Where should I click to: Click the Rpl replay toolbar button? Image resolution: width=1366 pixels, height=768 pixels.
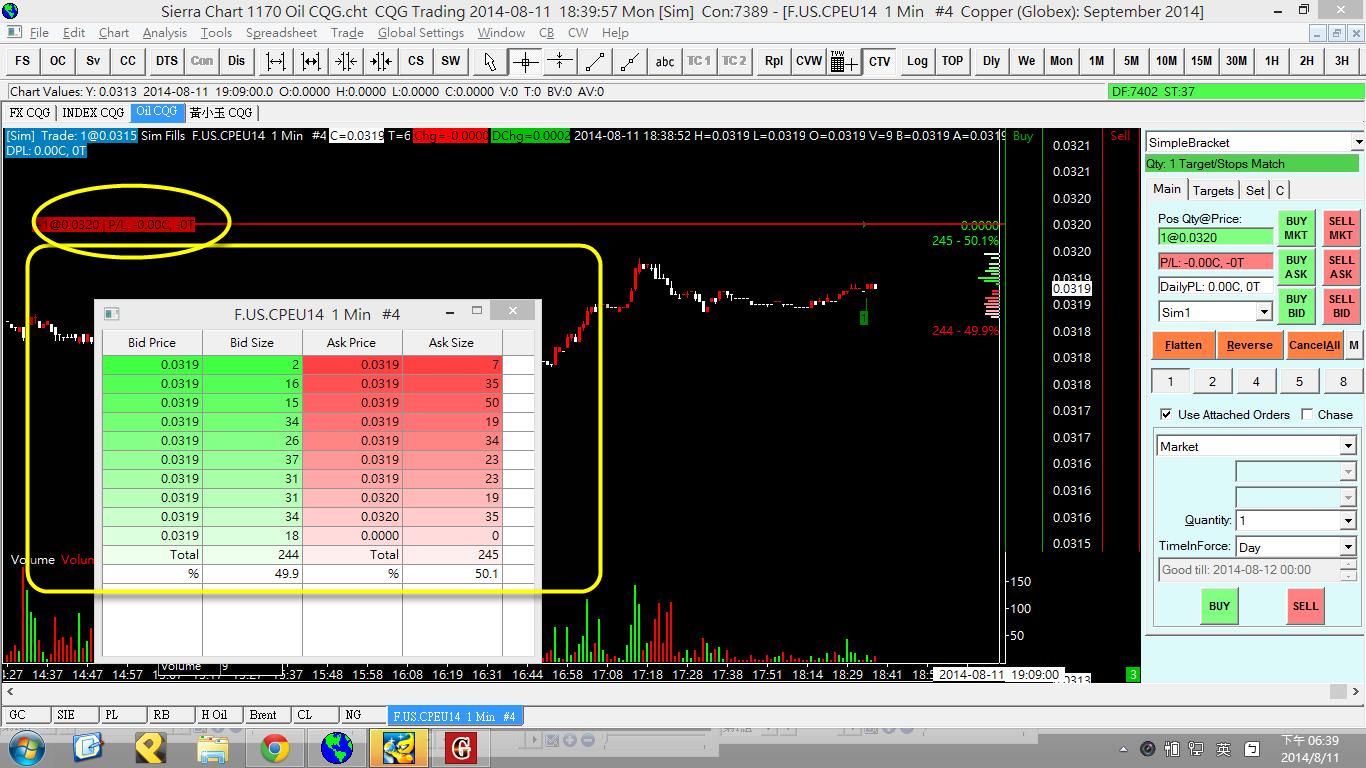pos(773,61)
